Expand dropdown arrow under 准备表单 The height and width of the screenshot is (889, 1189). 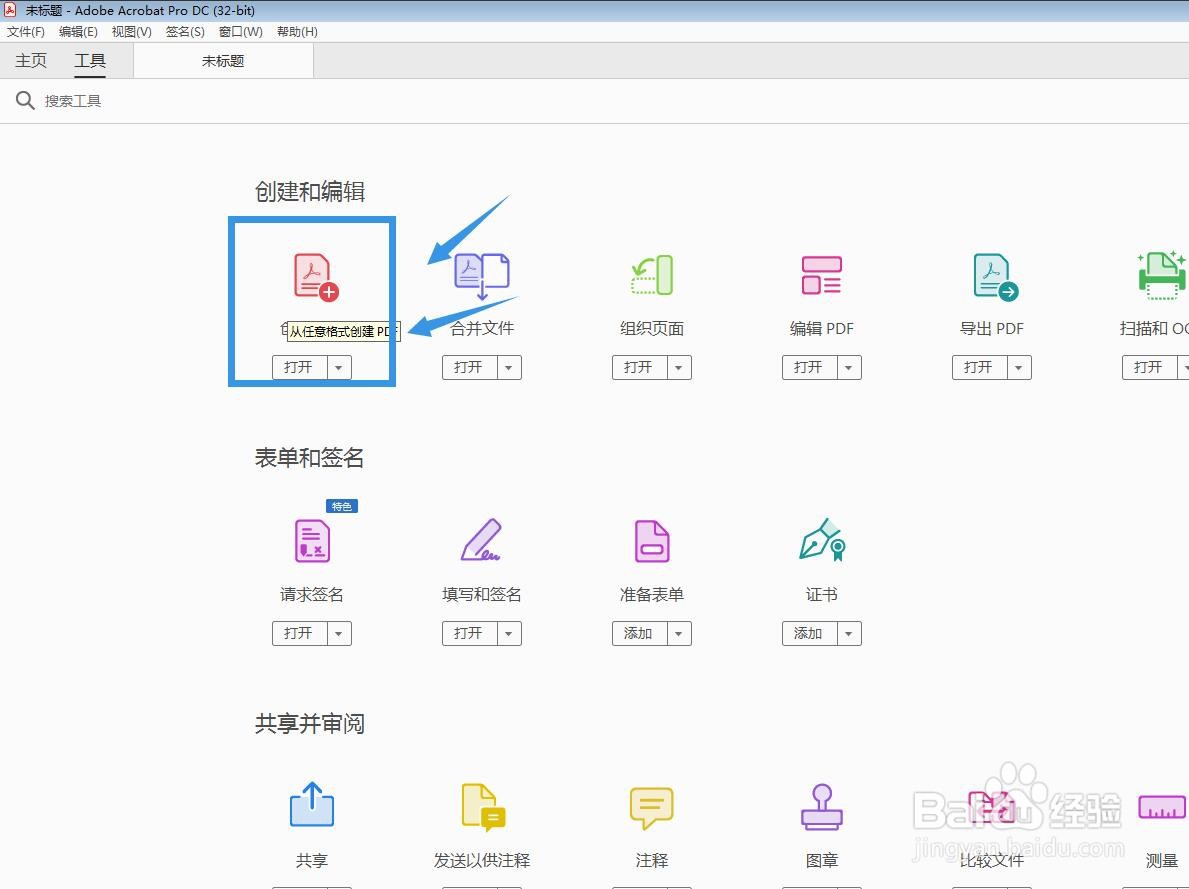tap(679, 633)
